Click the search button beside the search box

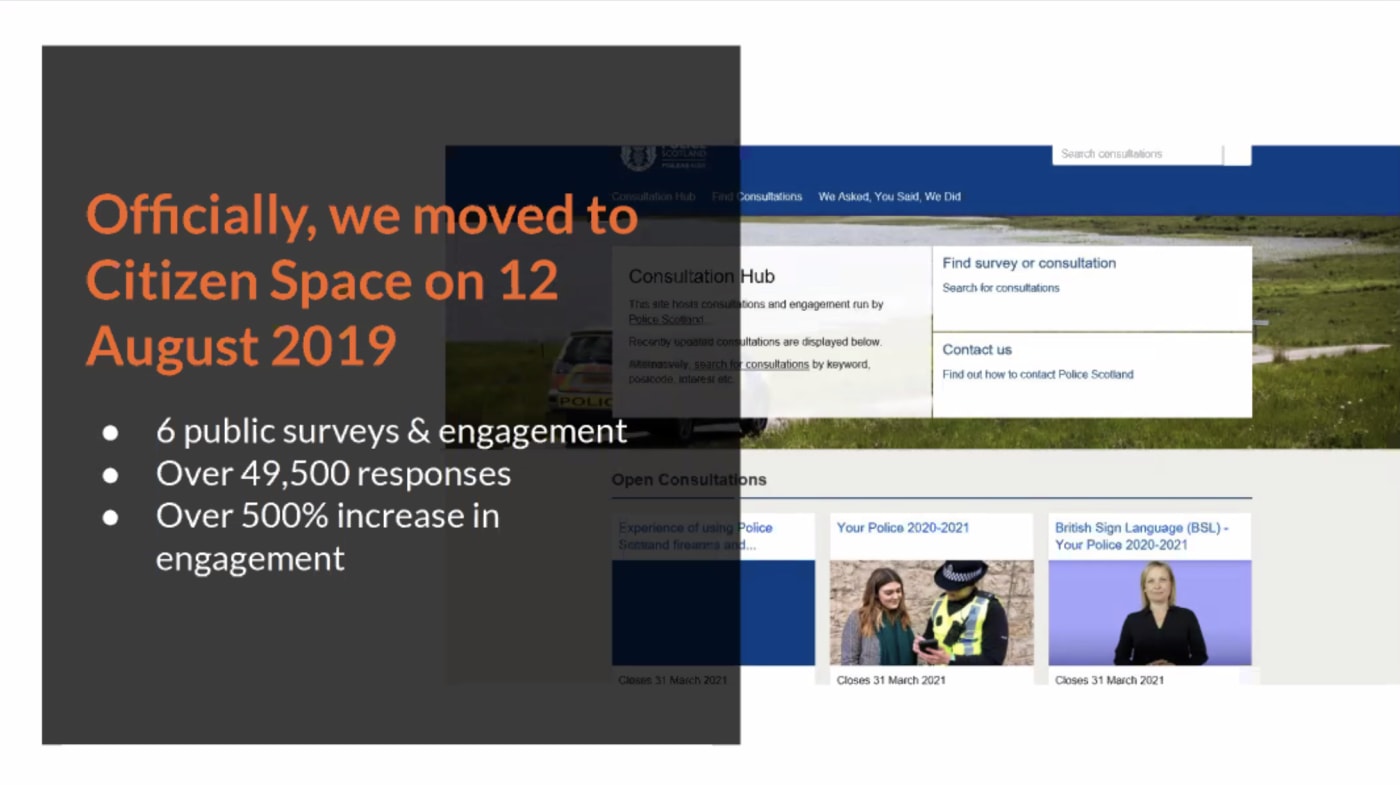pos(1238,154)
